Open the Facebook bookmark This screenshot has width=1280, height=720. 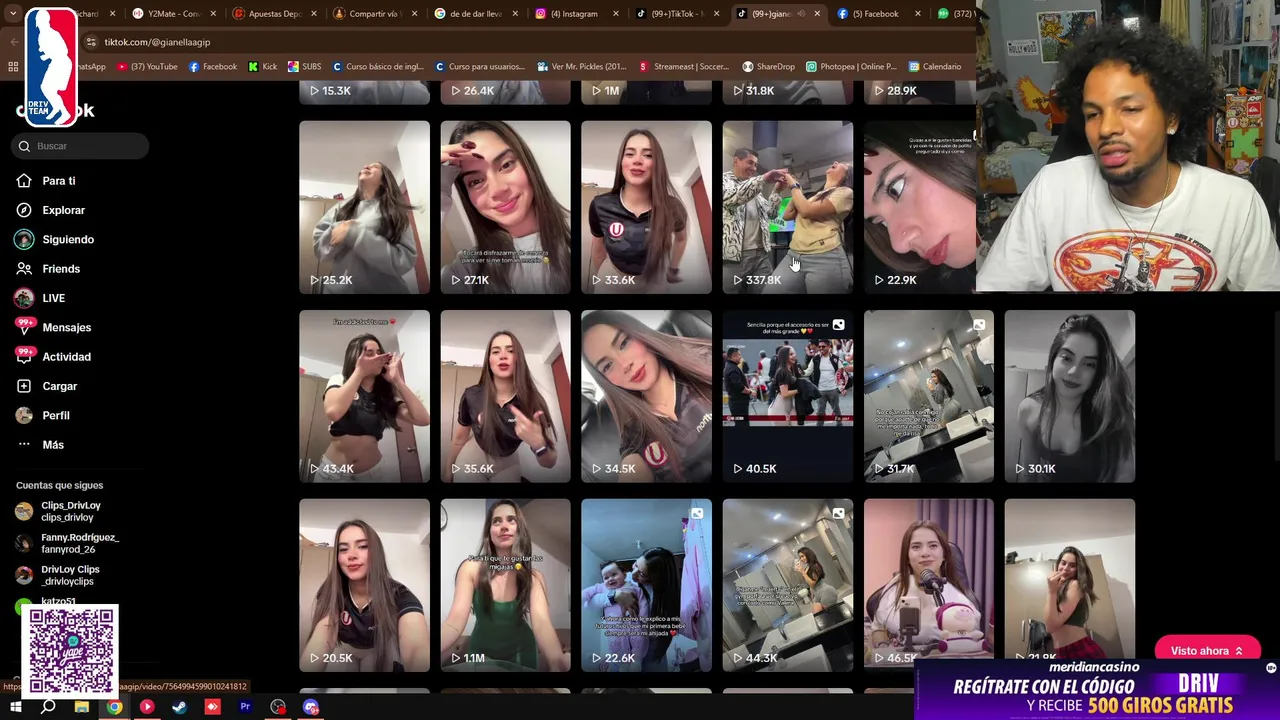pyautogui.click(x=213, y=67)
